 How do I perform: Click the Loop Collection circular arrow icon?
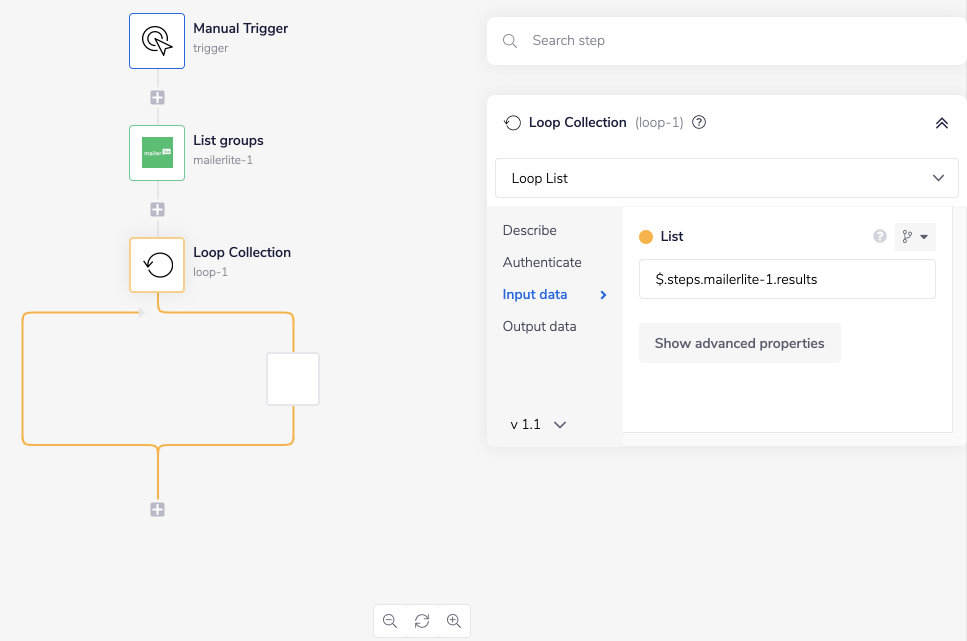(x=157, y=265)
